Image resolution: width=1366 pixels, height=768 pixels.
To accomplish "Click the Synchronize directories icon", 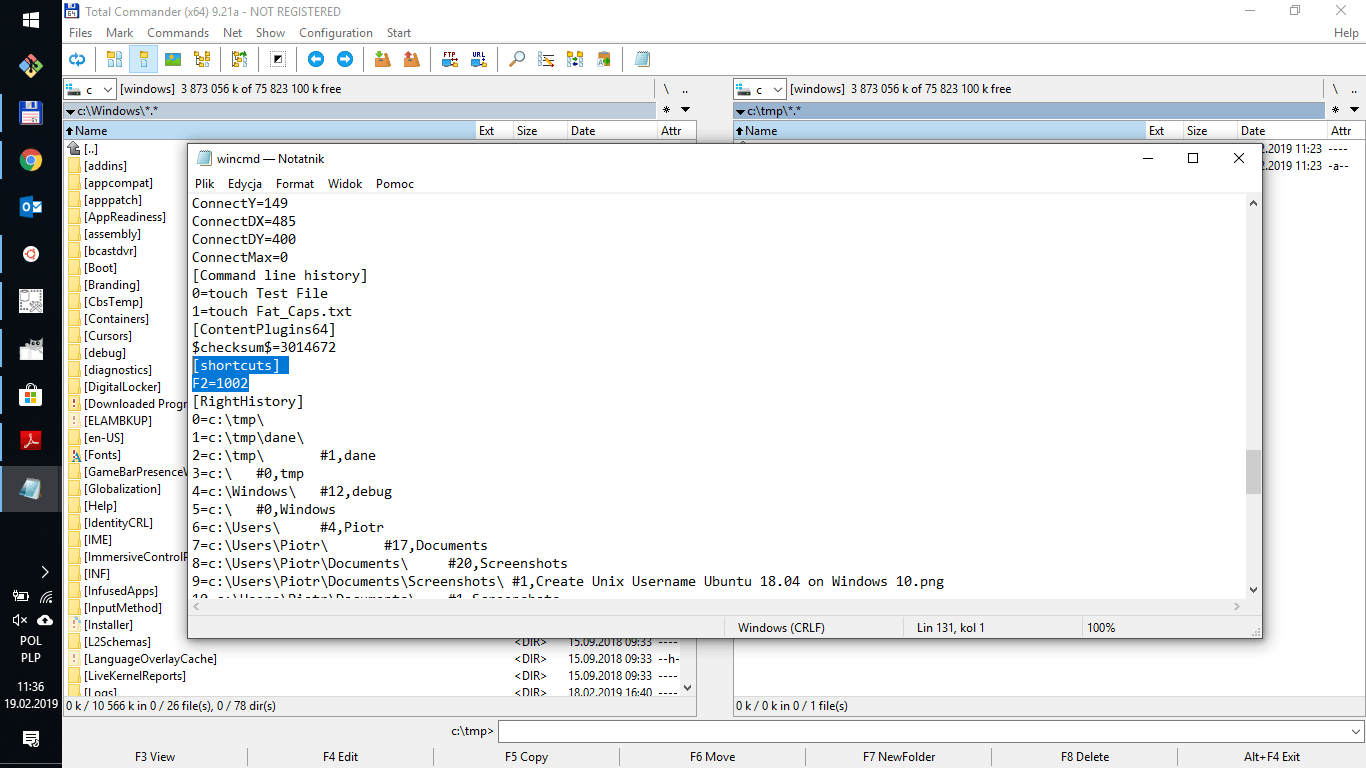I will tap(575, 59).
